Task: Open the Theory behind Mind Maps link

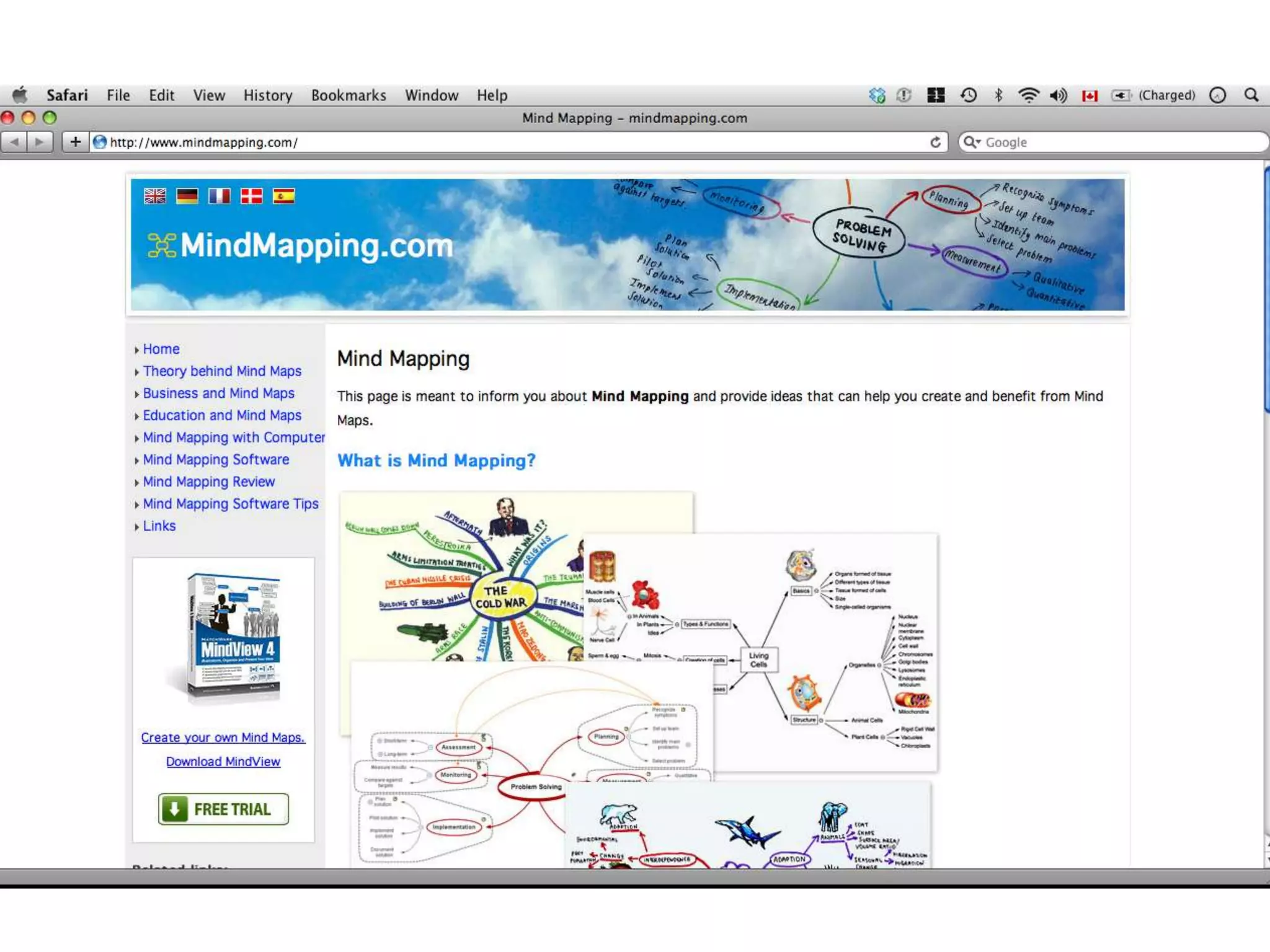Action: pyautogui.click(x=222, y=371)
